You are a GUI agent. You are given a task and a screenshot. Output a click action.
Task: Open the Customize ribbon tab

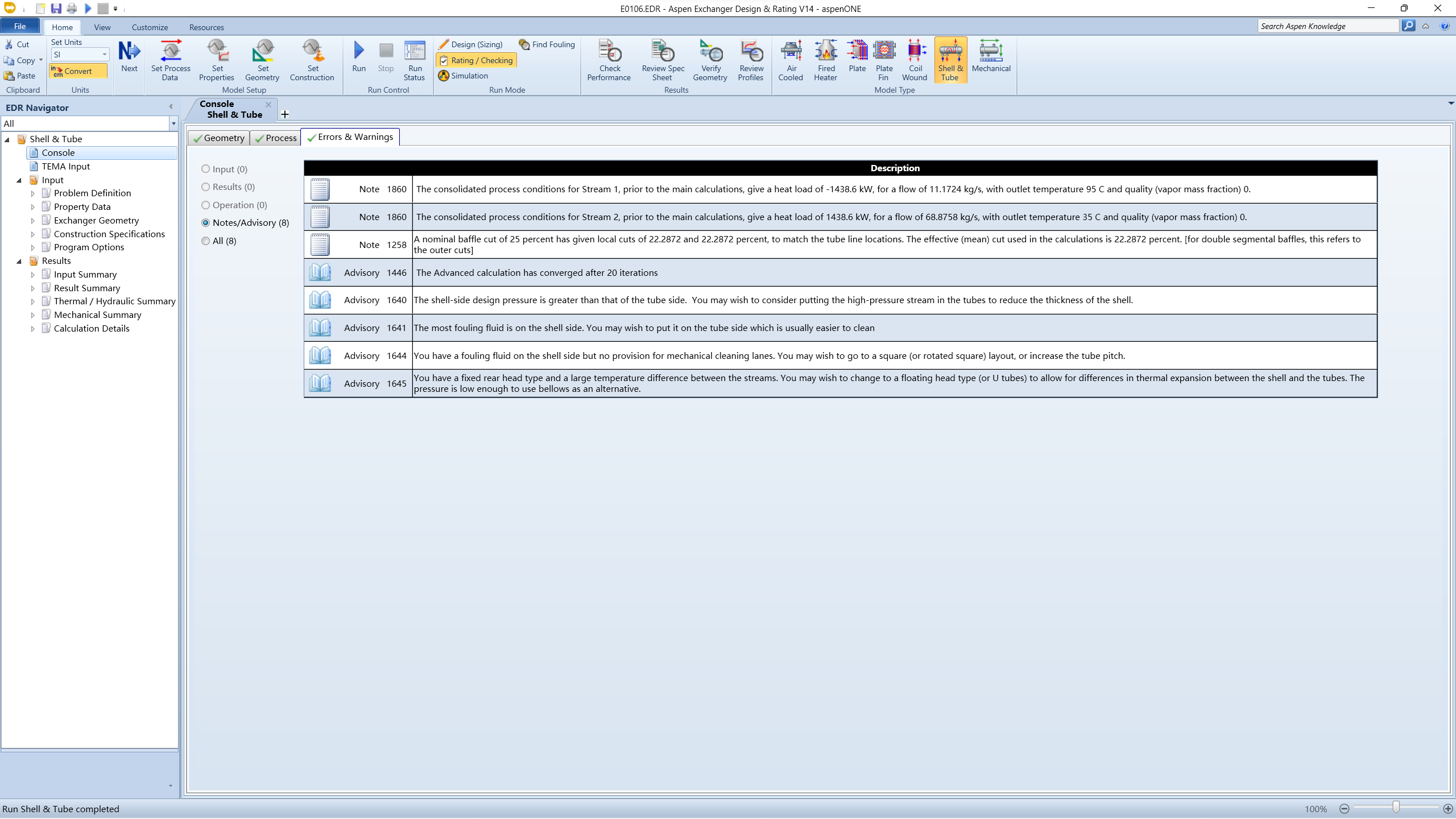(x=150, y=27)
